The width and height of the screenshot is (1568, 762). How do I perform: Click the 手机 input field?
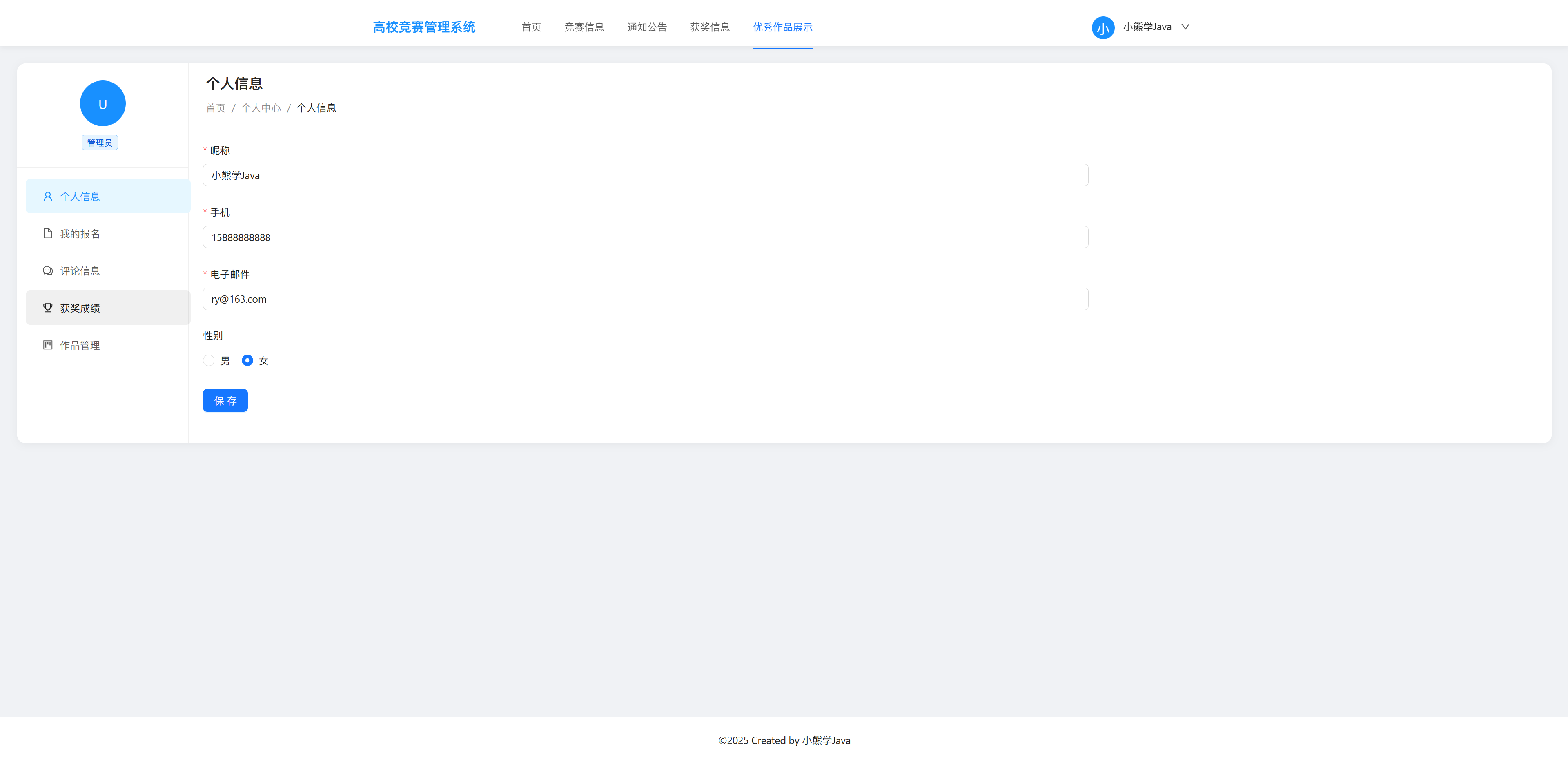coord(645,237)
